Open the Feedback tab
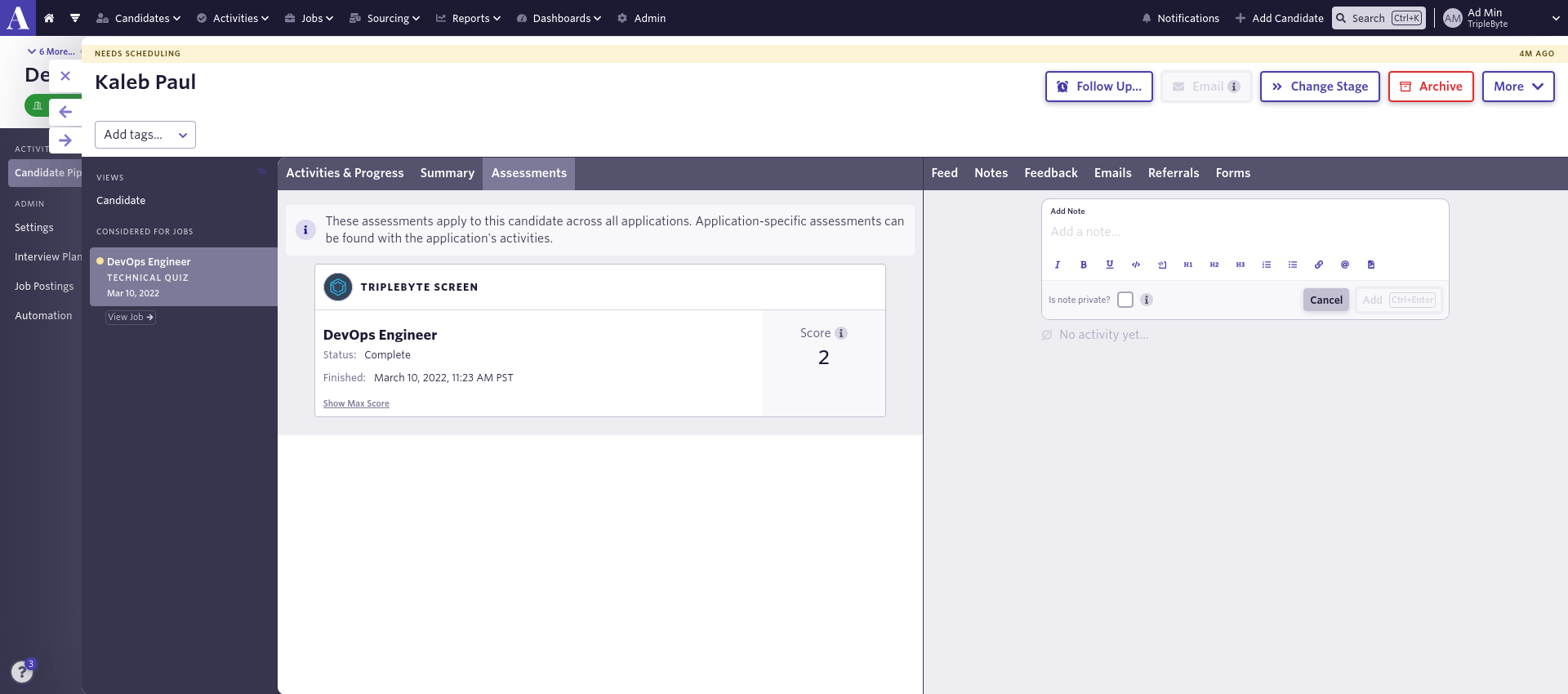Image resolution: width=1568 pixels, height=694 pixels. pos(1050,173)
